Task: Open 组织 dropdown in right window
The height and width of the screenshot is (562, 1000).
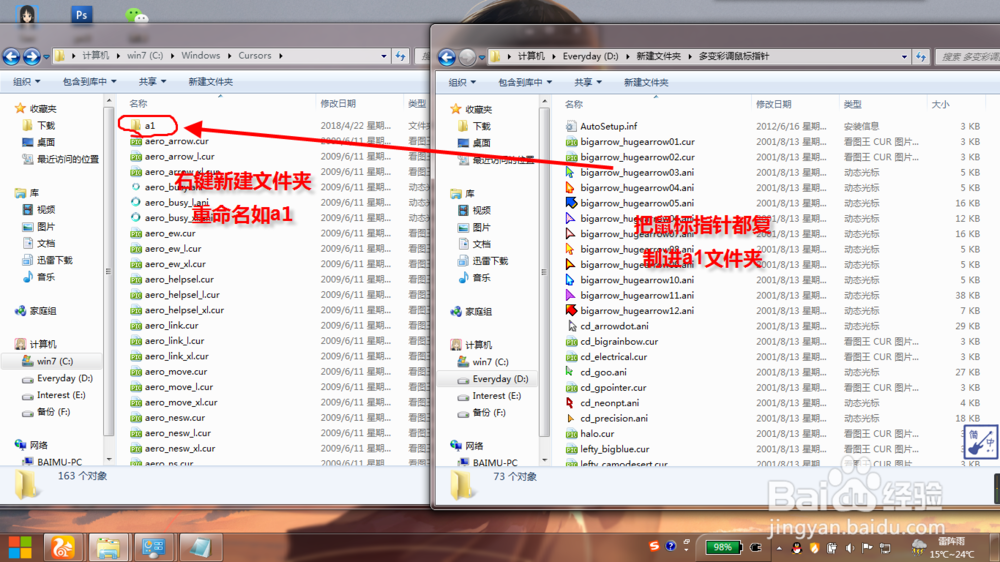Action: (x=462, y=82)
